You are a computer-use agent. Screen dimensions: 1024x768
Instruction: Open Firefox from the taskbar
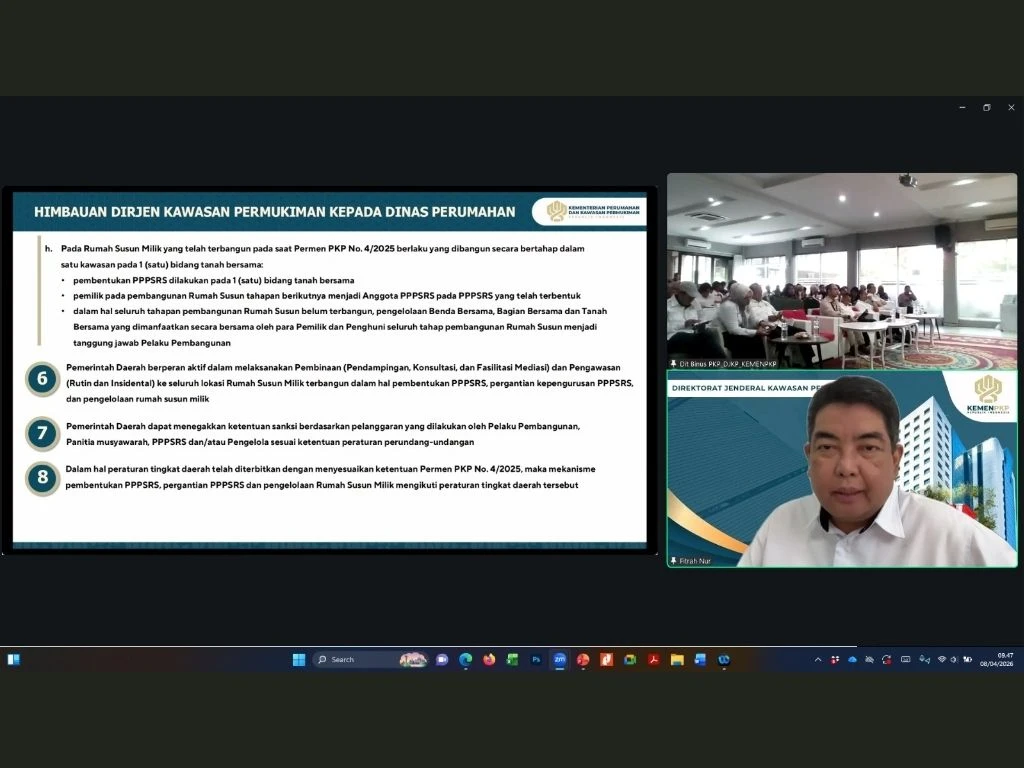[x=489, y=660]
